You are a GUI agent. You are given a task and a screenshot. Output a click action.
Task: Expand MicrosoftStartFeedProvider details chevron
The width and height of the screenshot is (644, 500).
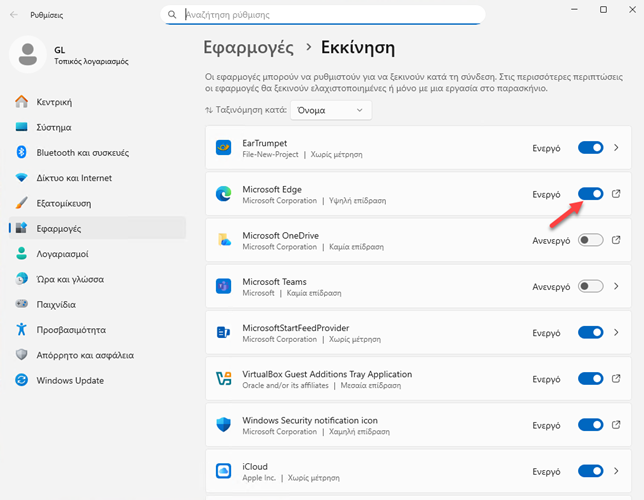[x=616, y=332]
